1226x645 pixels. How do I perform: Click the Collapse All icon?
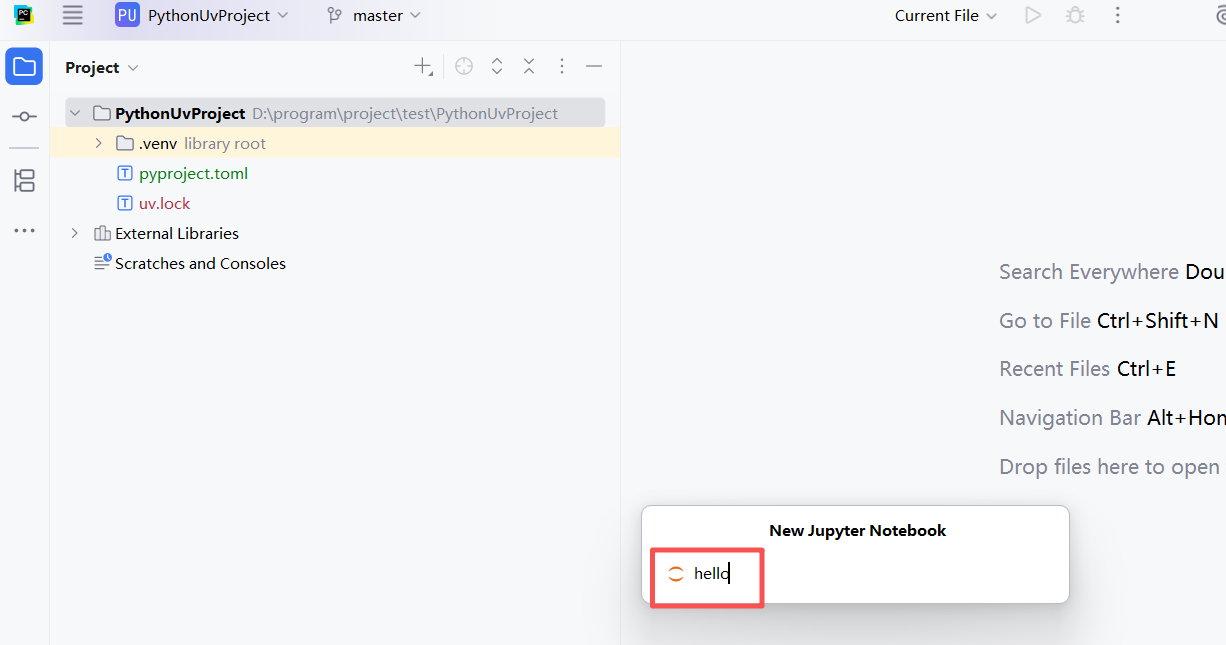point(529,67)
